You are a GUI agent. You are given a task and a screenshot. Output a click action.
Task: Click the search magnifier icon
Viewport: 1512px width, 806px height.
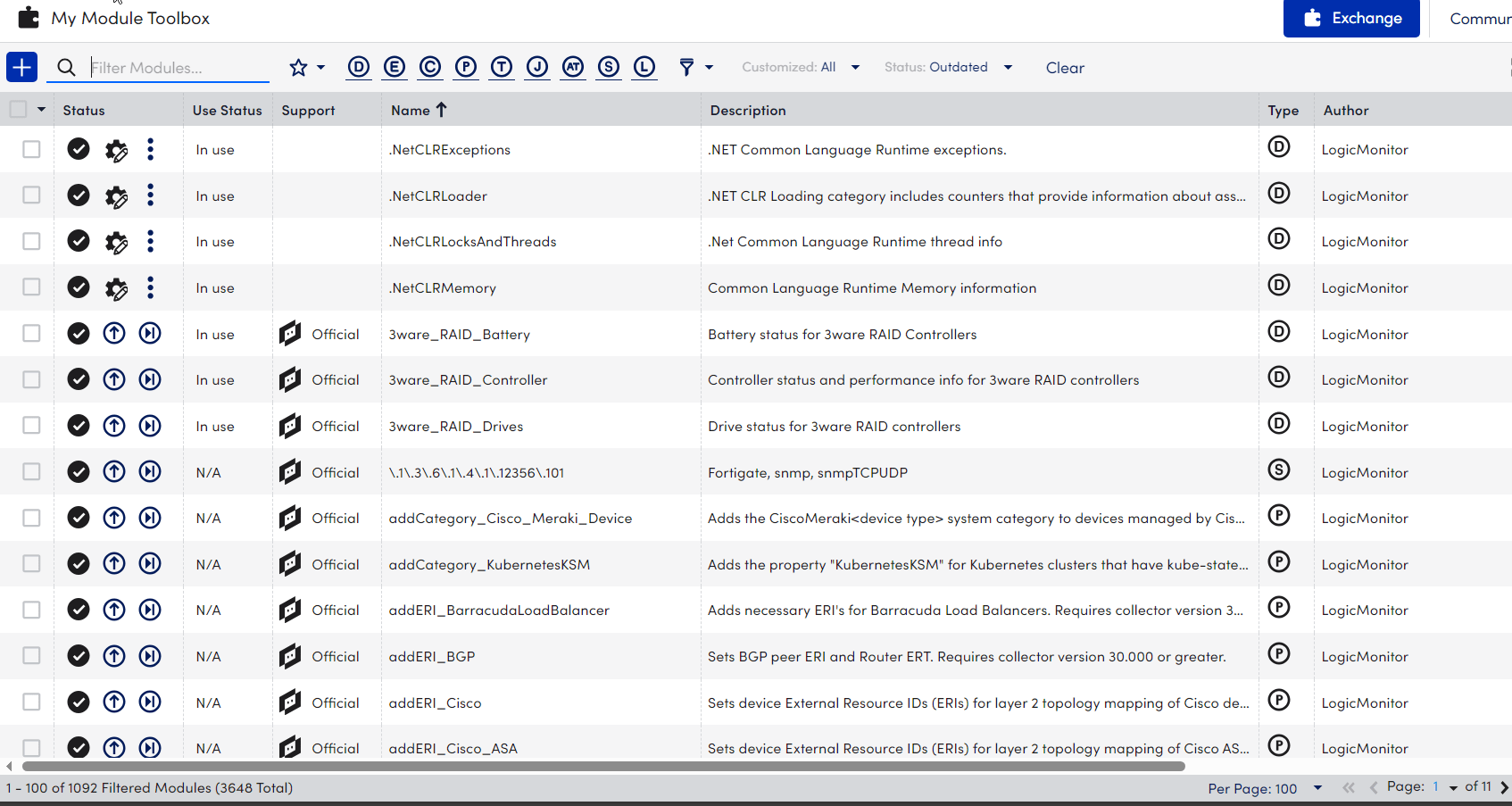tap(66, 68)
